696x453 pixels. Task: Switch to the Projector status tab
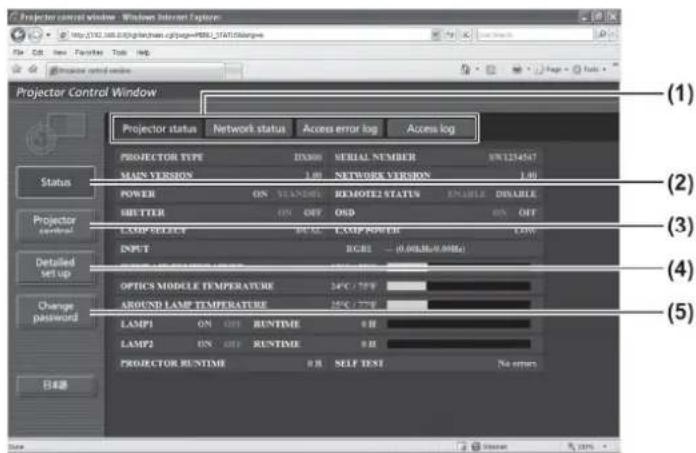point(159,129)
